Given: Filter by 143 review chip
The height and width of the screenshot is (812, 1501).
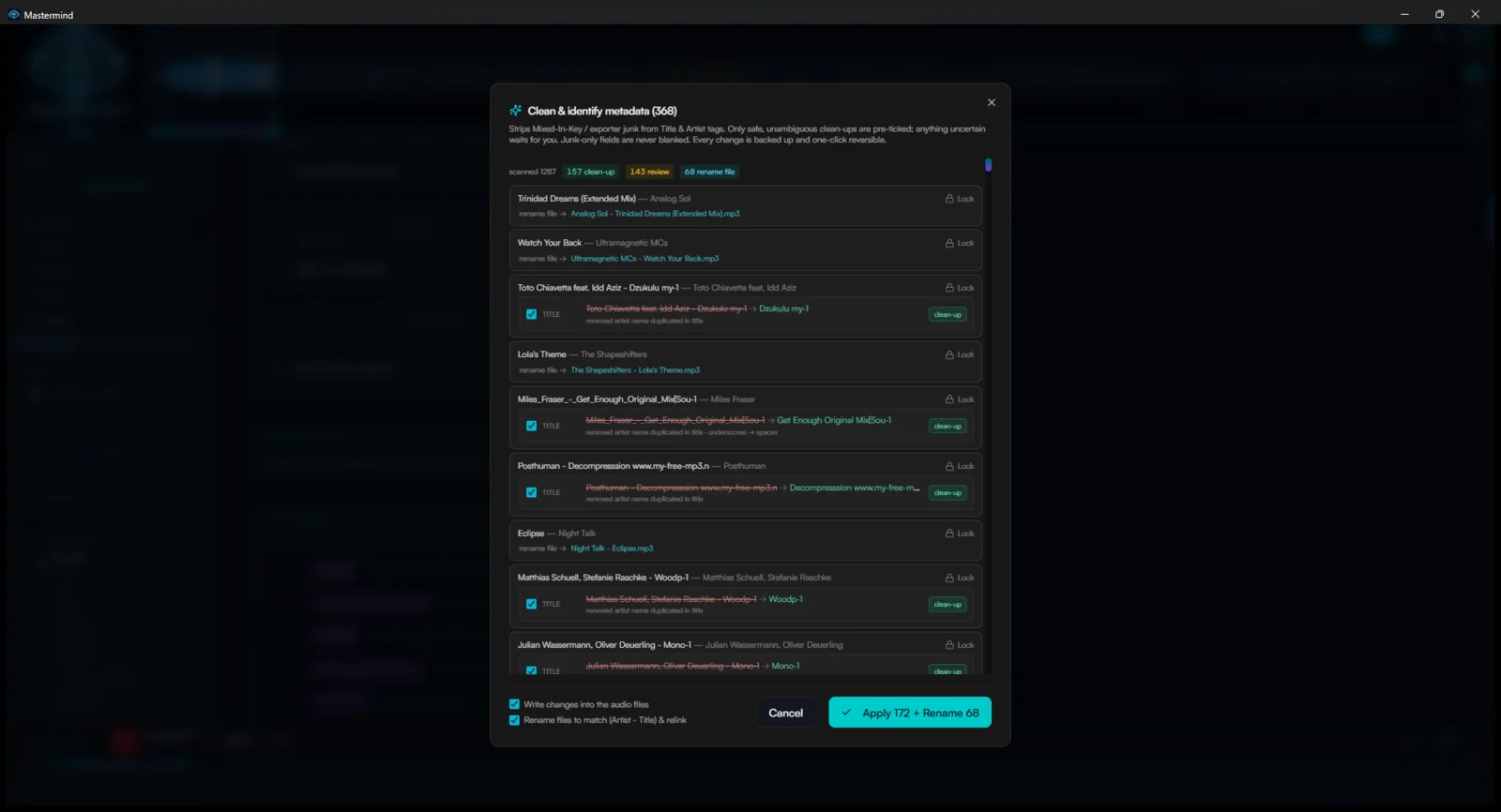Looking at the screenshot, I should click(x=649, y=172).
